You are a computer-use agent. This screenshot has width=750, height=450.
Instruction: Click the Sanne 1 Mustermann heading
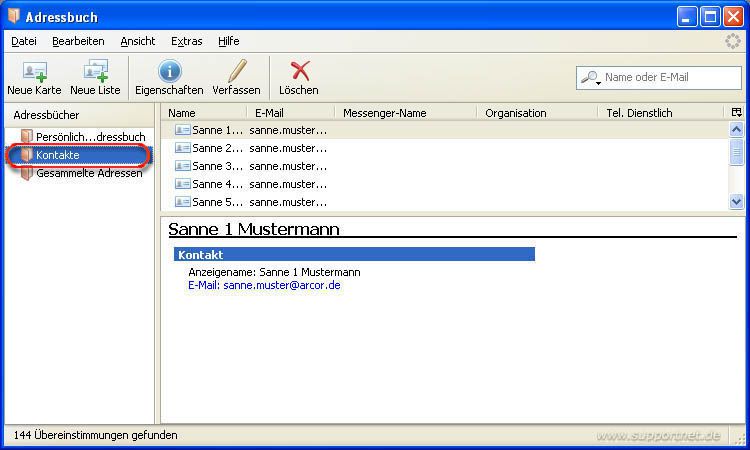click(x=254, y=229)
